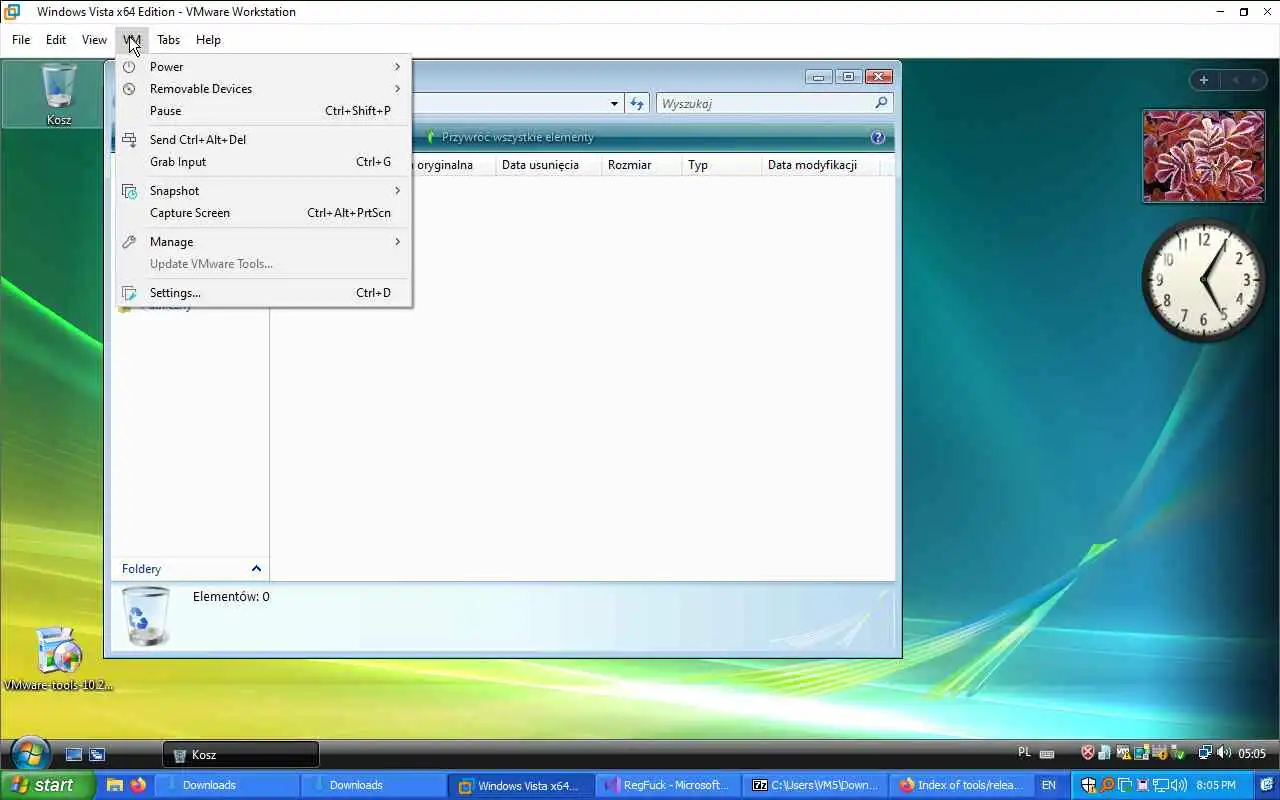This screenshot has height=800, width=1280.
Task: Select Grab Input menu entry
Action: coord(263,162)
